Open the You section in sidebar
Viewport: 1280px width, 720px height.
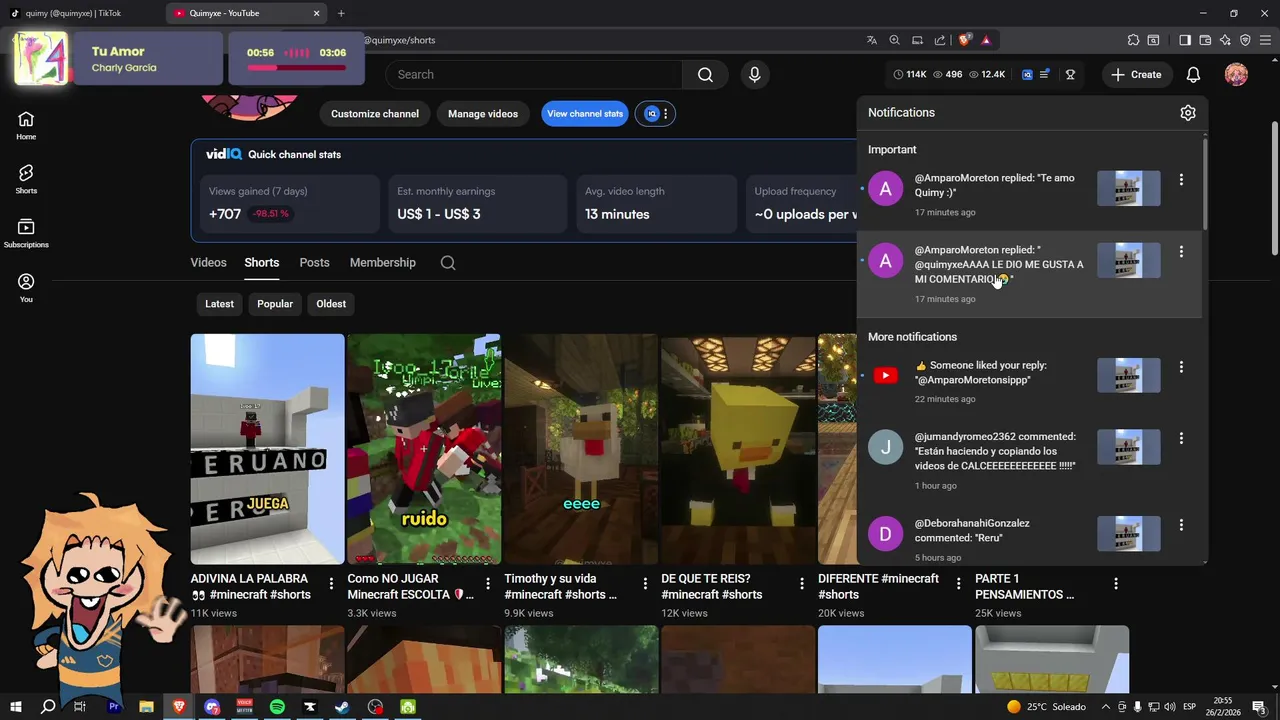click(26, 288)
